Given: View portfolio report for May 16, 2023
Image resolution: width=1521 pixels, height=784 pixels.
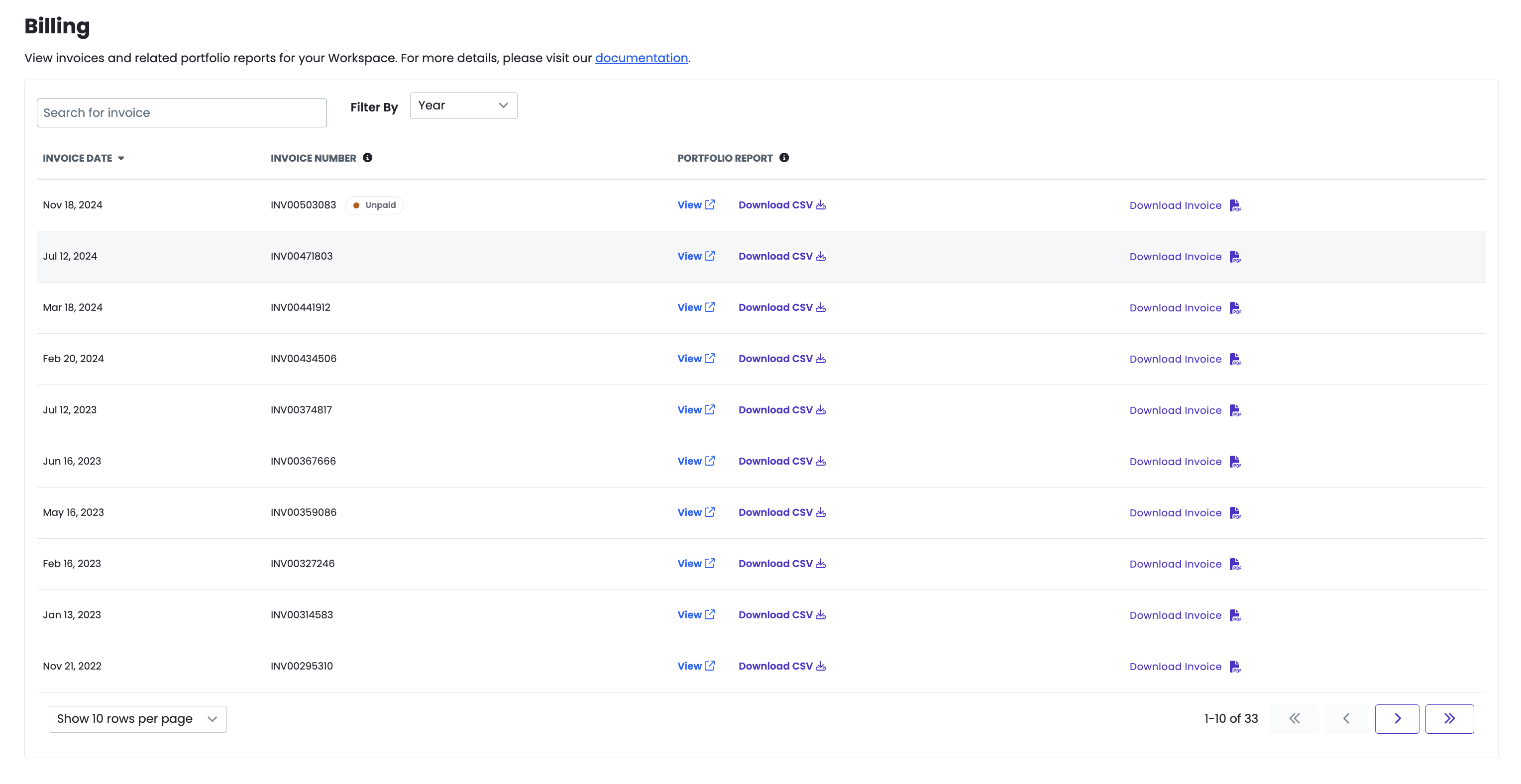Looking at the screenshot, I should click(689, 512).
